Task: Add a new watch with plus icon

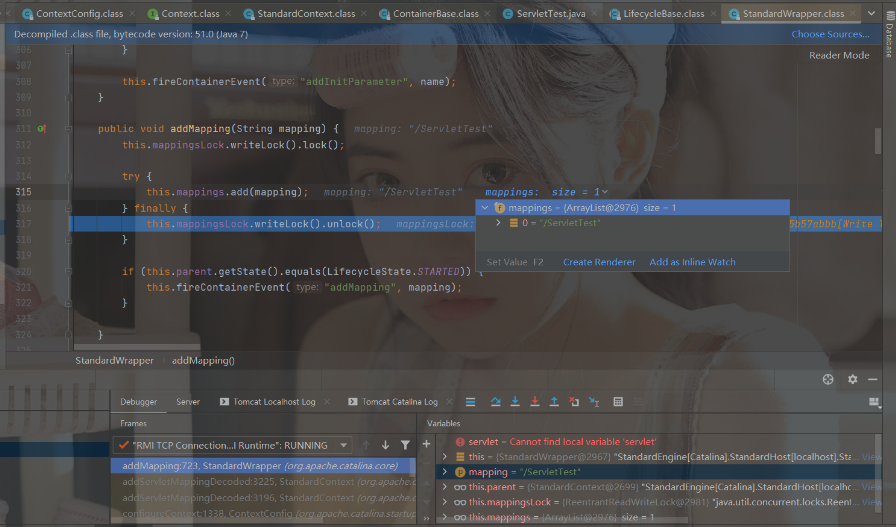Action: pos(426,444)
